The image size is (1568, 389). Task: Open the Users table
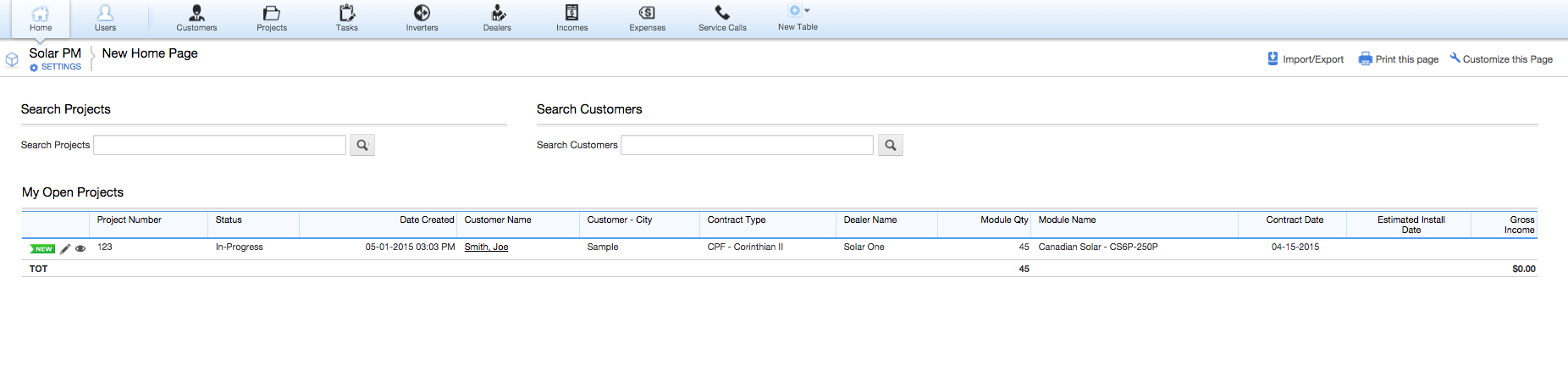[105, 19]
